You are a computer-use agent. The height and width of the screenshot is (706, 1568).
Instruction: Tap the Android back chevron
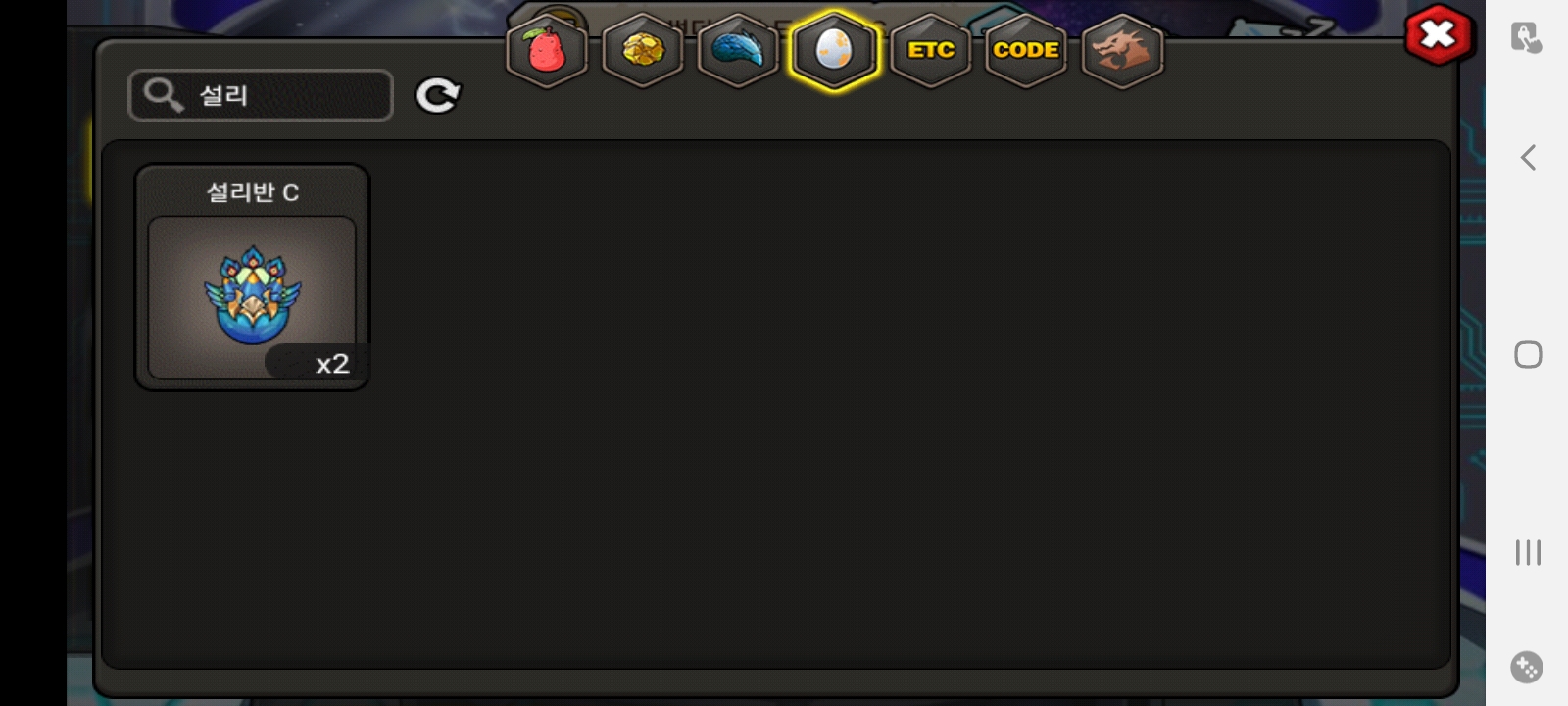click(1528, 157)
